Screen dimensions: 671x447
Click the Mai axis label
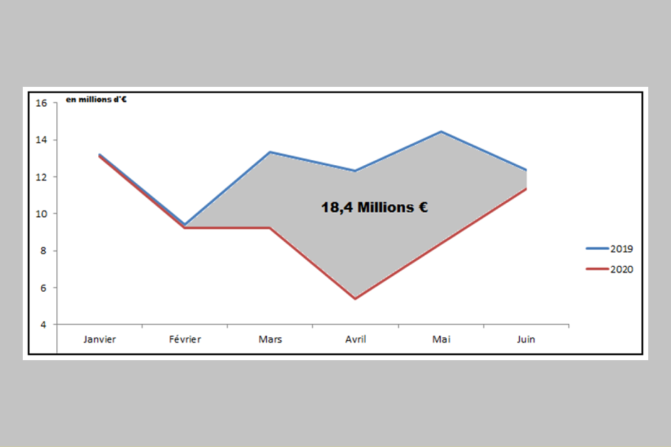click(441, 339)
